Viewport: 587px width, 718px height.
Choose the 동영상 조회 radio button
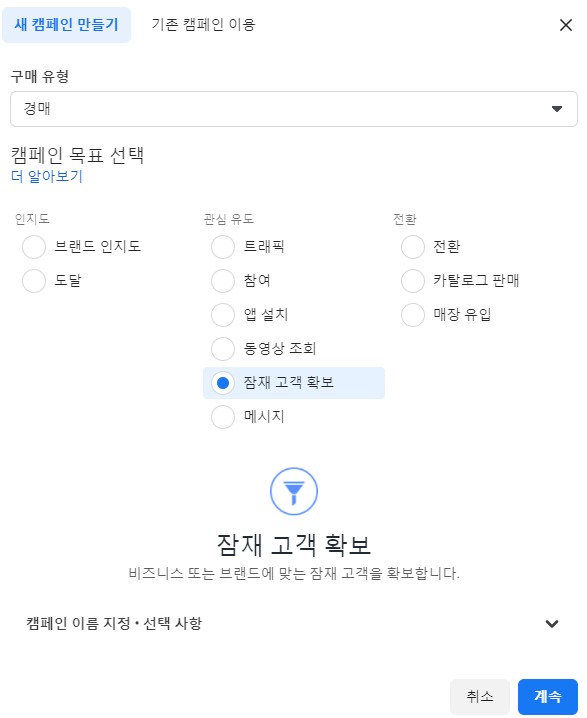click(x=223, y=348)
